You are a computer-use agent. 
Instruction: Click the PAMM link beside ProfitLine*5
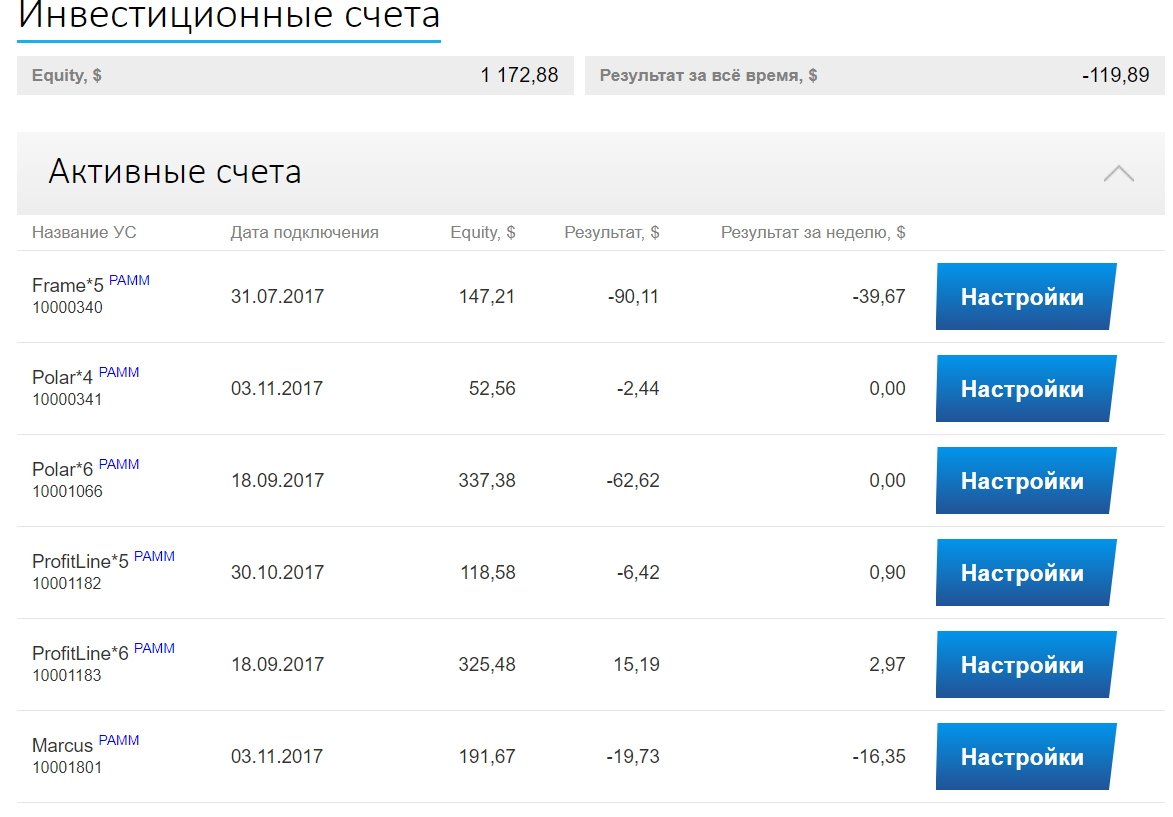pyautogui.click(x=154, y=557)
